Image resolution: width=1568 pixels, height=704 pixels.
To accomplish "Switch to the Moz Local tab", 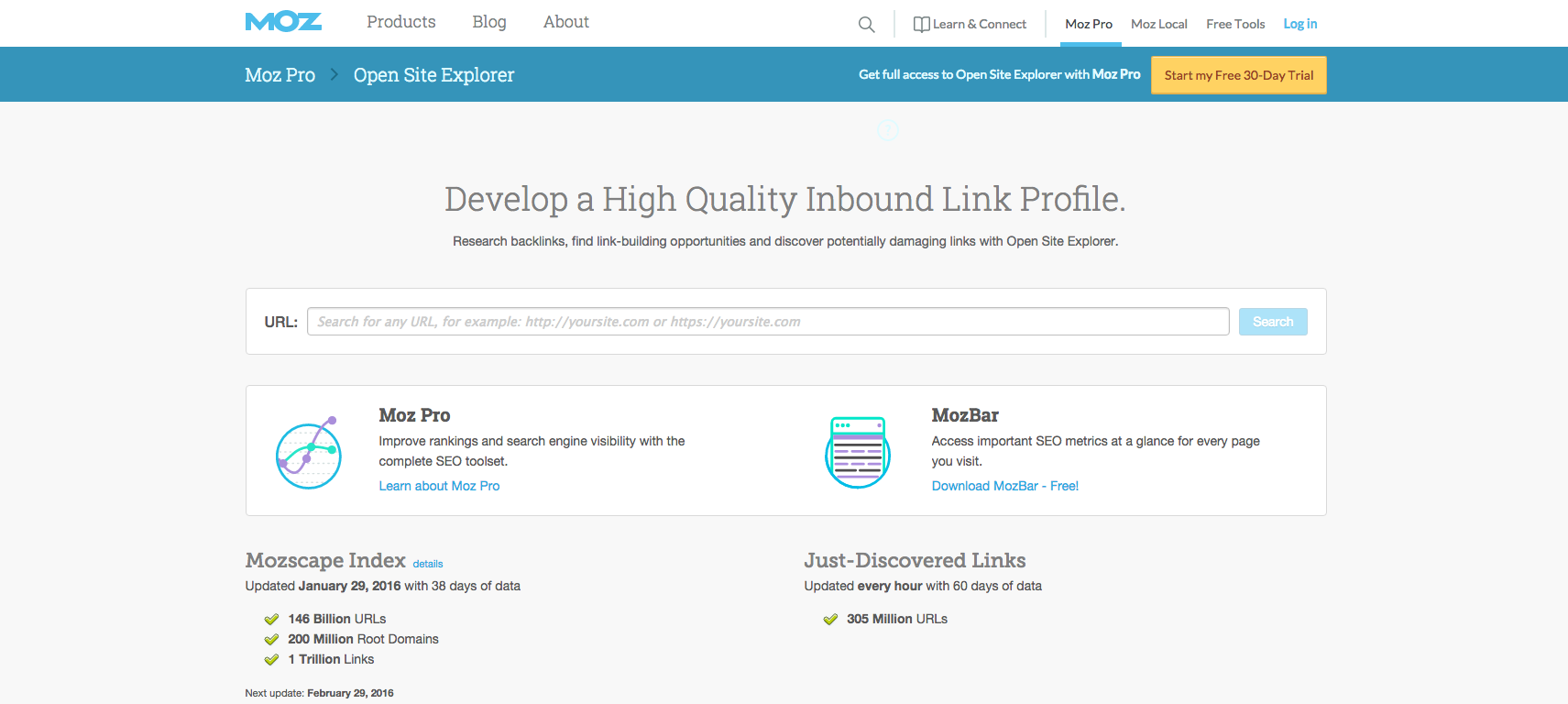I will 1159,24.
